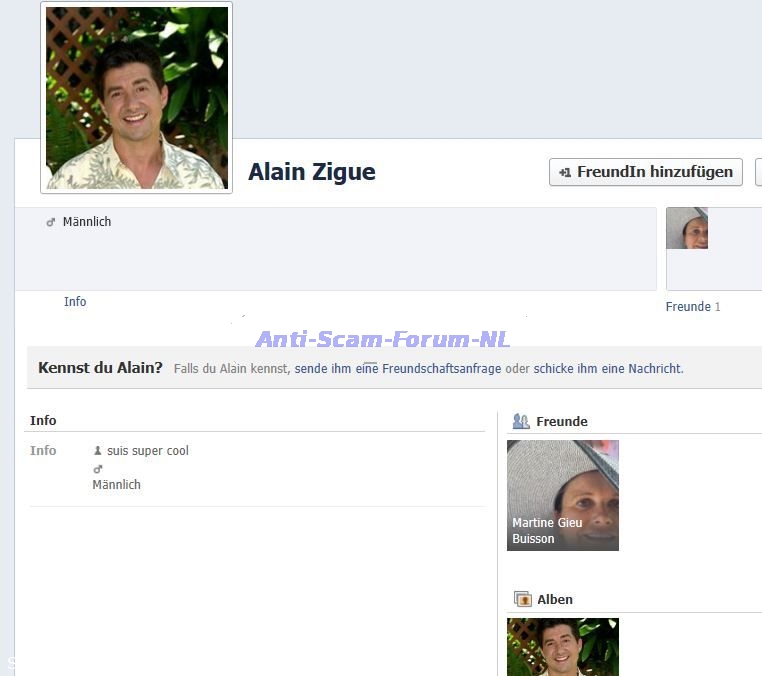The width and height of the screenshot is (762, 676).
Task: Open the 'Freunde 1' friends list link
Action: [x=692, y=307]
